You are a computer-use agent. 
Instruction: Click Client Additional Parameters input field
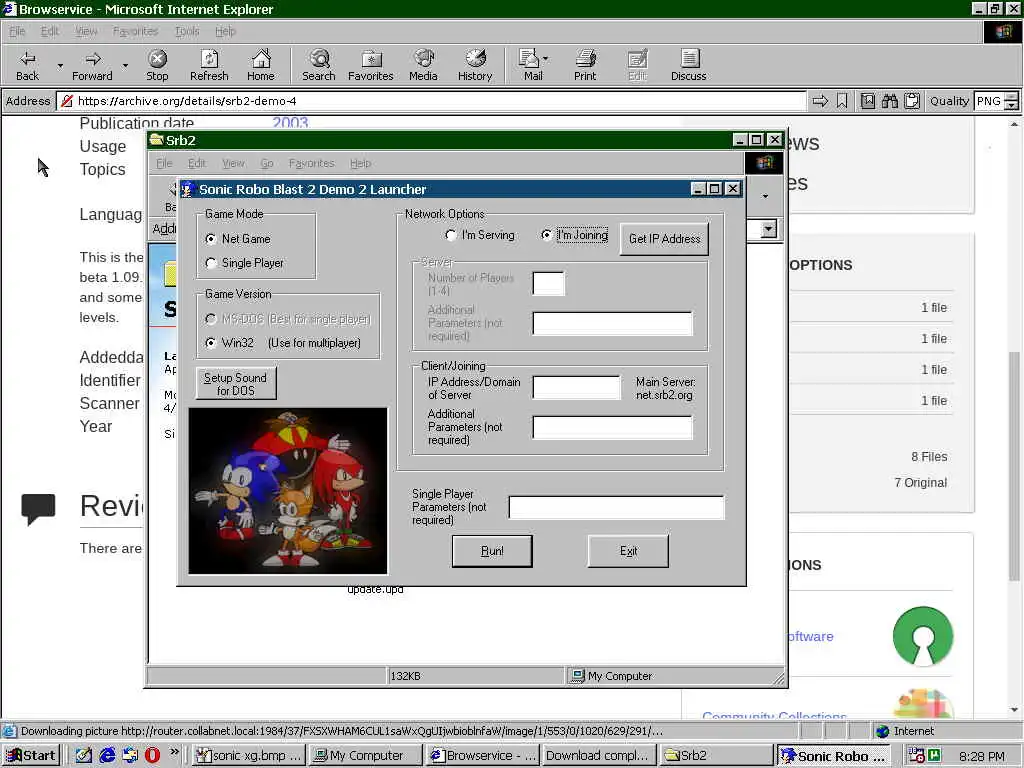tap(613, 428)
